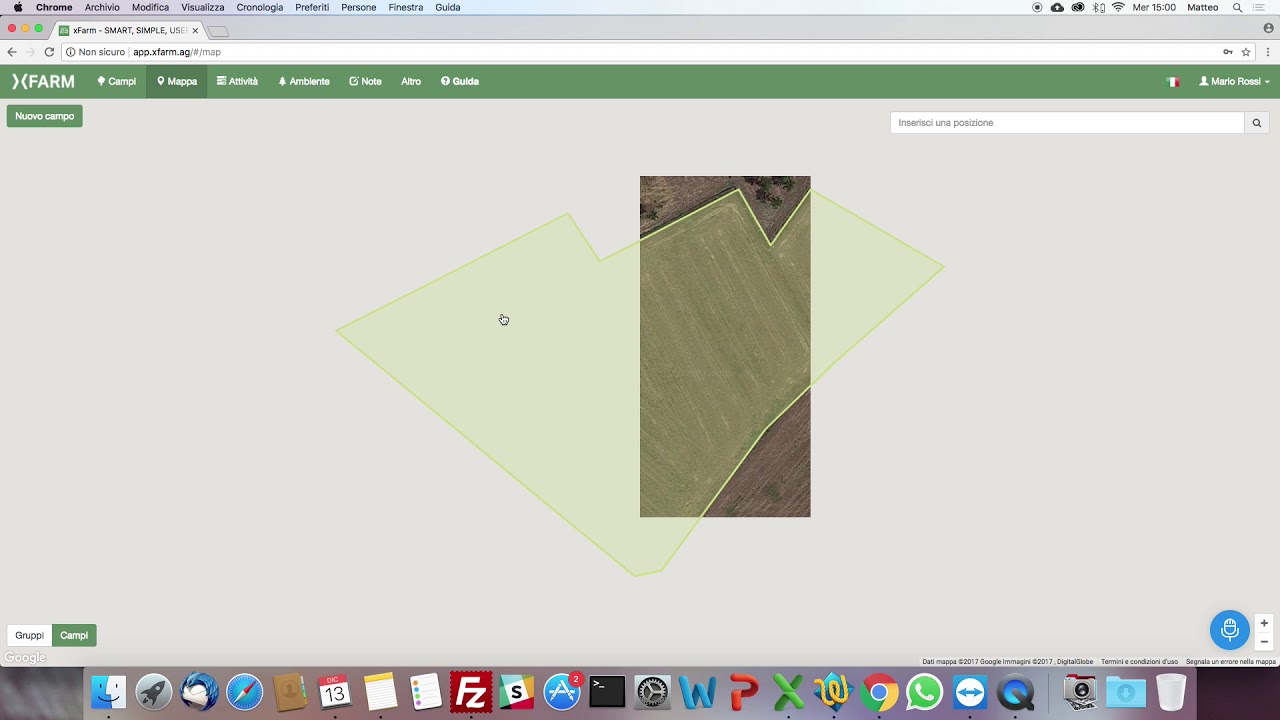Open Safari from the Dock
Image resolution: width=1280 pixels, height=720 pixels.
244,692
